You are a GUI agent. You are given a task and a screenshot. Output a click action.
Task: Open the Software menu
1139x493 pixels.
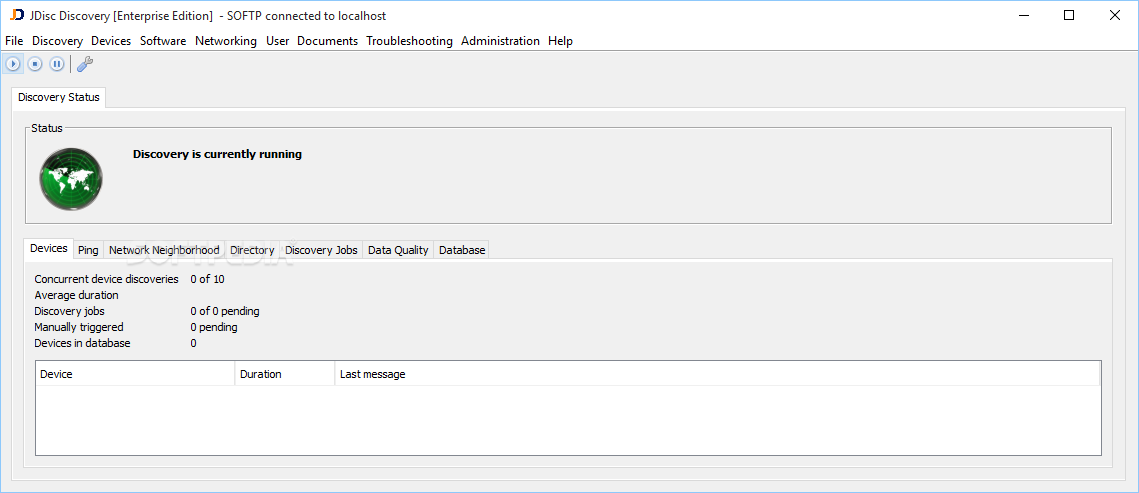[163, 41]
